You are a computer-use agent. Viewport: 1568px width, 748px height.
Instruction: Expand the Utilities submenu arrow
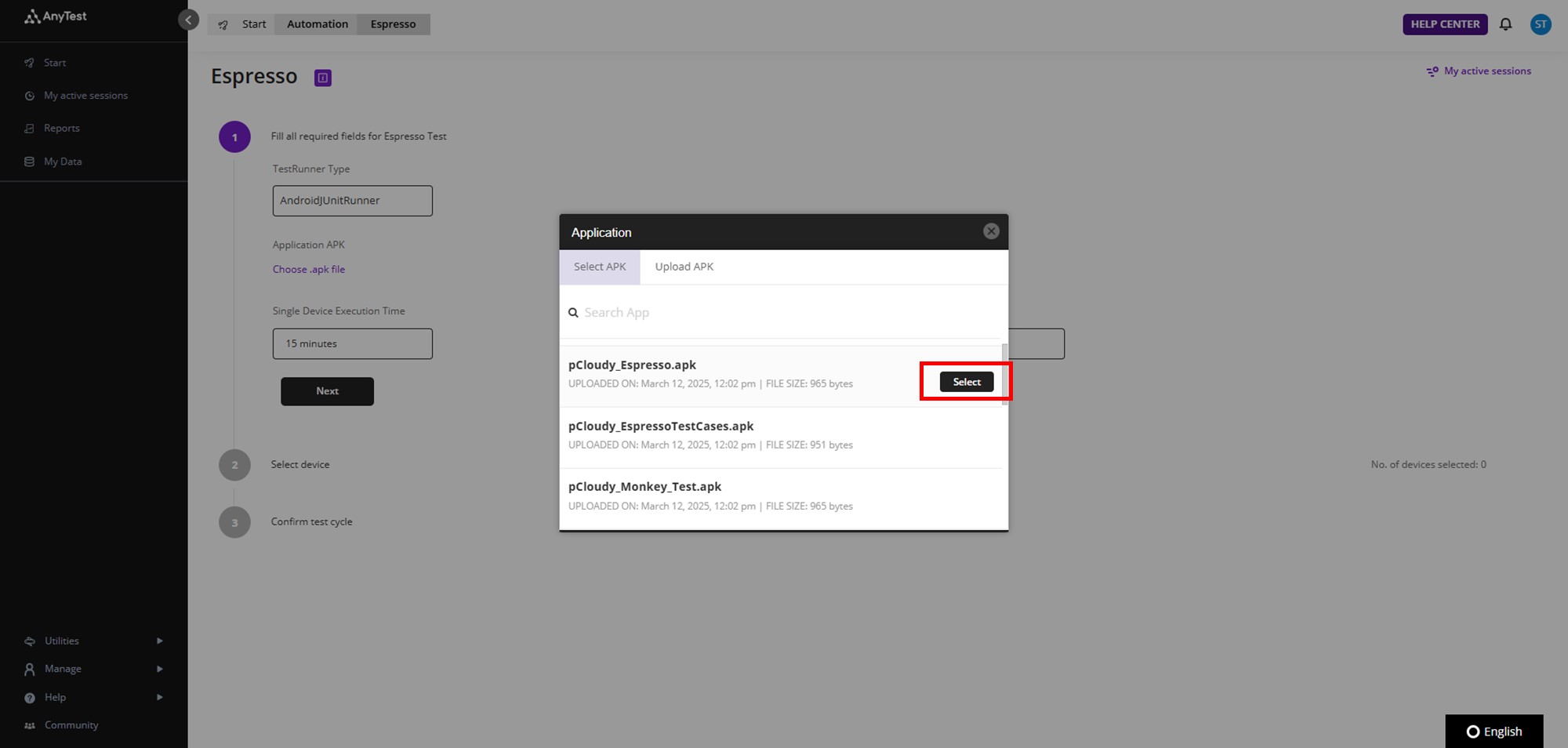[x=160, y=641]
